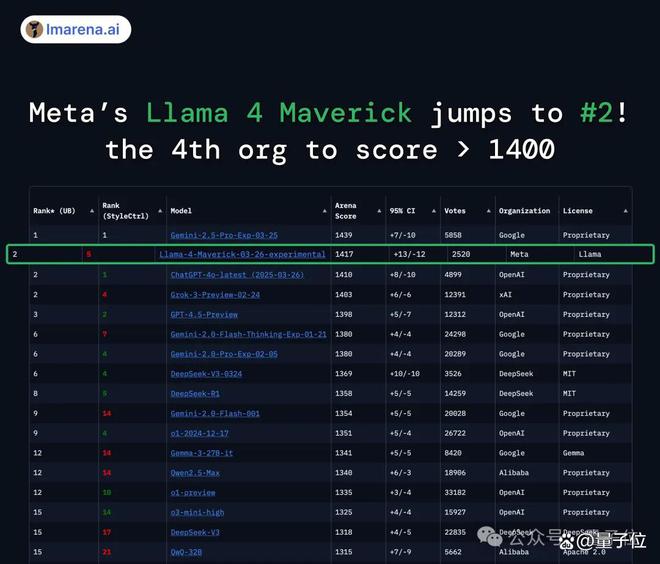The image size is (660, 564).
Task: Select DeepSeek organization in DeepSeek-R1 row
Action: (516, 394)
